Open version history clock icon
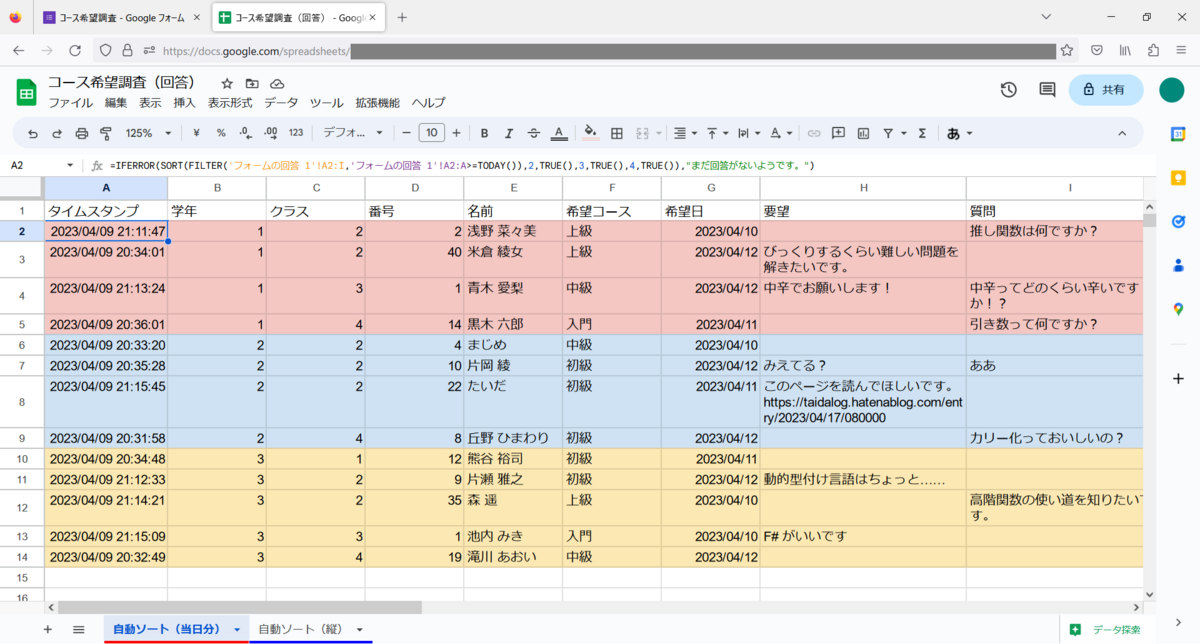Image resolution: width=1200 pixels, height=644 pixels. (1009, 90)
